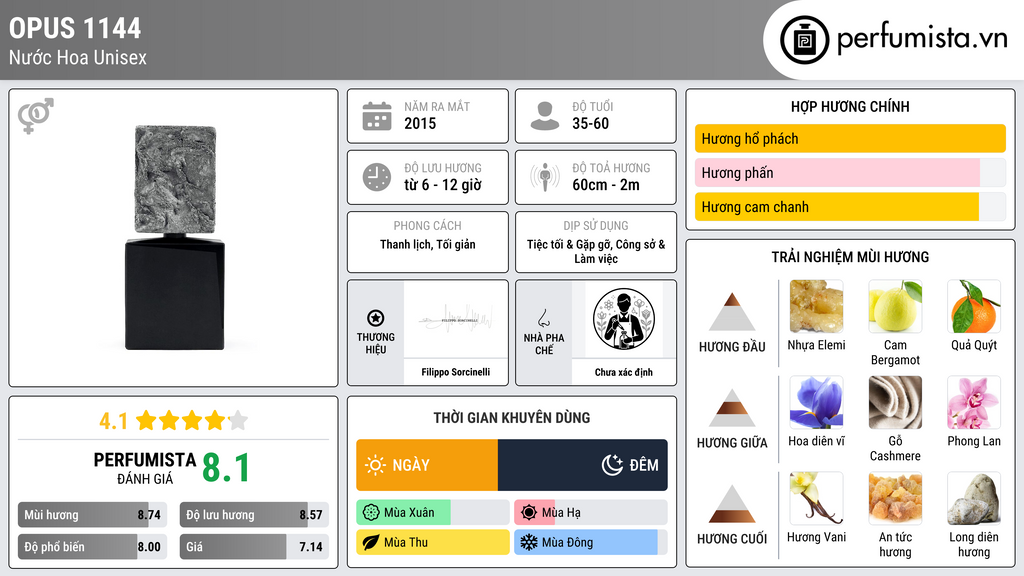The height and width of the screenshot is (576, 1024).
Task: Click the Hương cuối pyramid icon
Action: pyautogui.click(x=732, y=504)
